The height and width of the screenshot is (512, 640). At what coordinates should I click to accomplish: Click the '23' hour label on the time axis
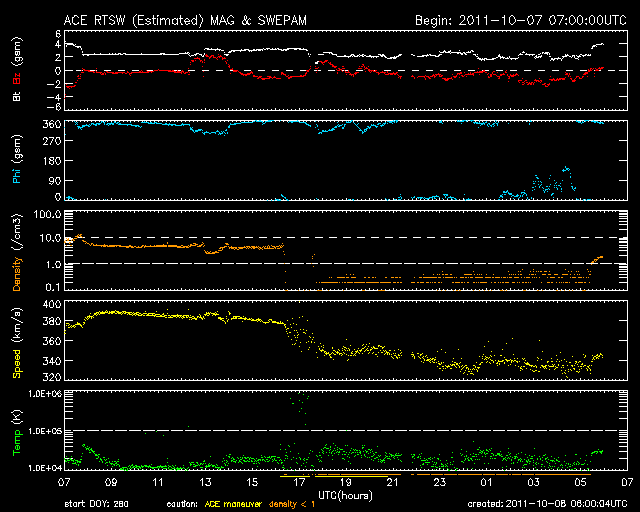click(x=440, y=483)
